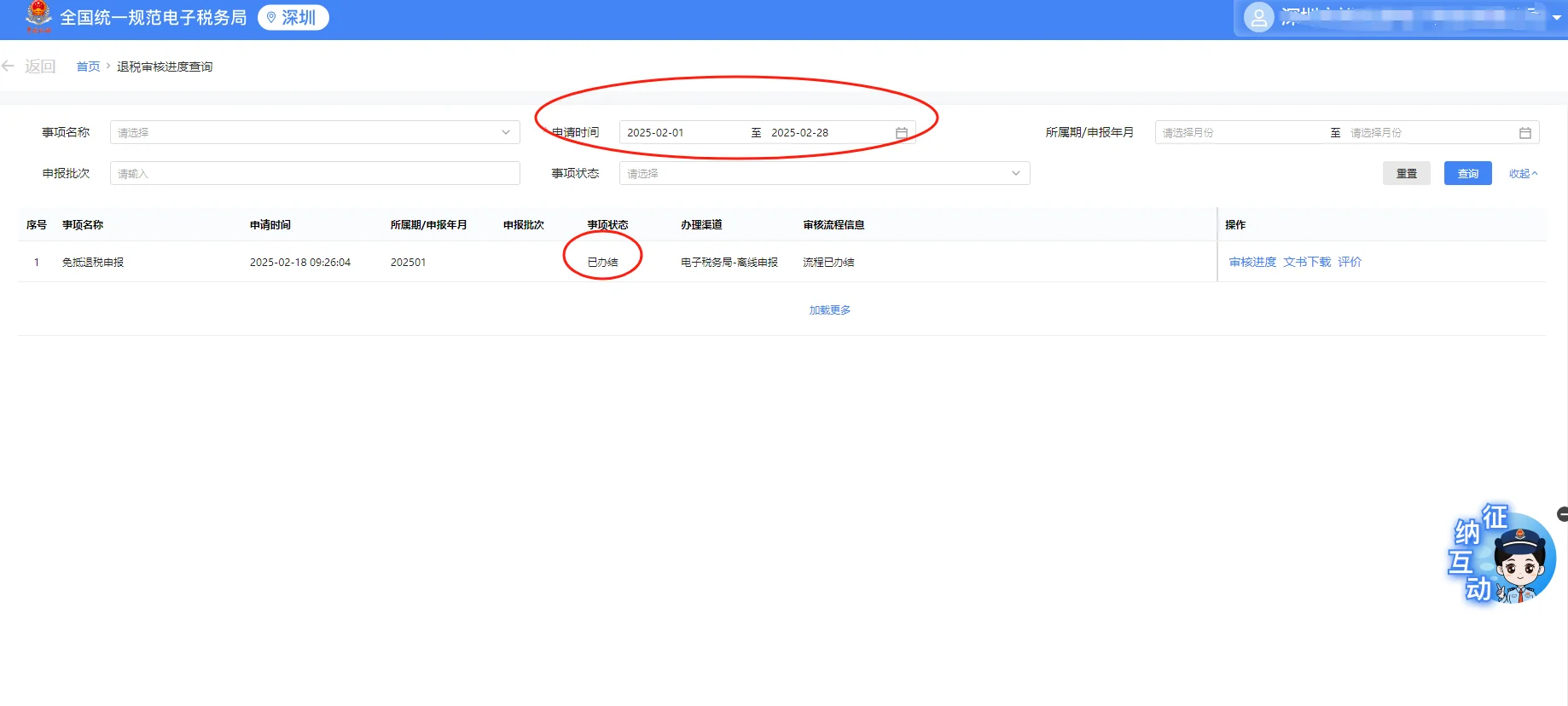The width and height of the screenshot is (1568, 706).
Task: Click the 评价 link
Action: [1350, 262]
